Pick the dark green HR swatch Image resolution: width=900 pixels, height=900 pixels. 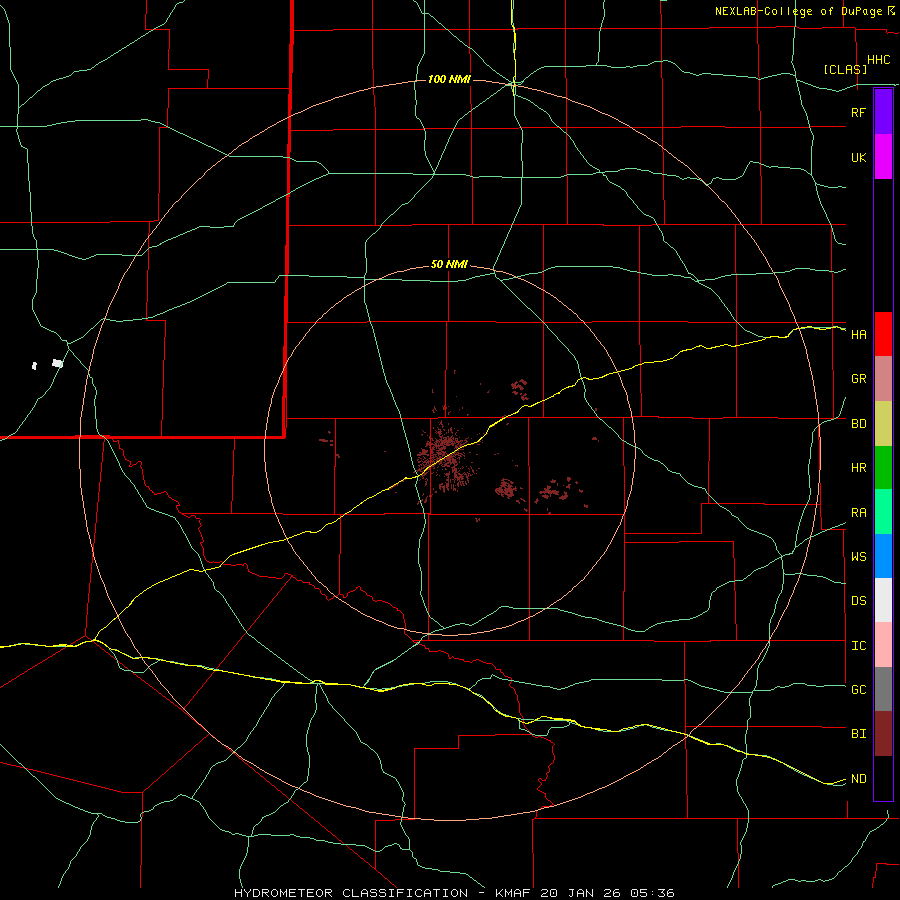(883, 468)
